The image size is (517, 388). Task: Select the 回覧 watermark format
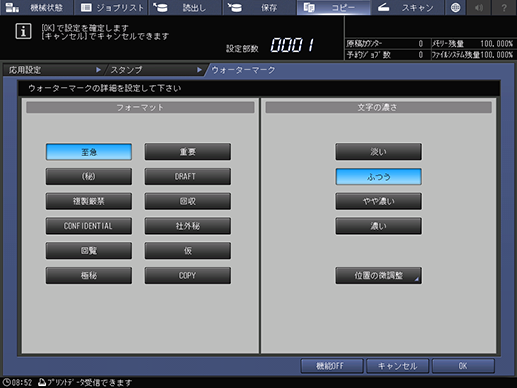click(x=89, y=251)
